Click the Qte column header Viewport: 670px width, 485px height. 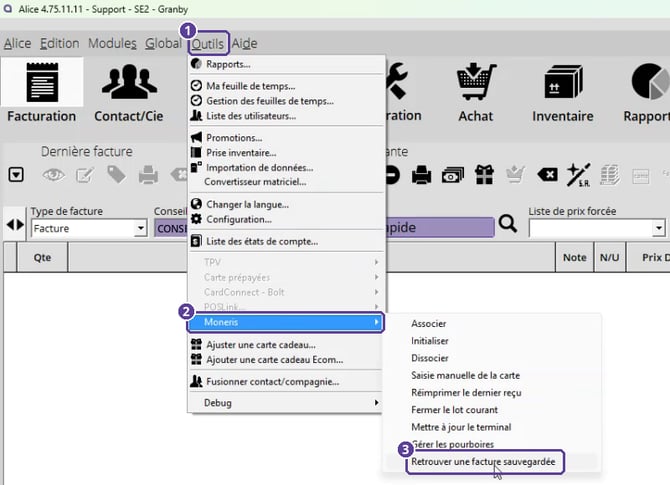tap(42, 258)
